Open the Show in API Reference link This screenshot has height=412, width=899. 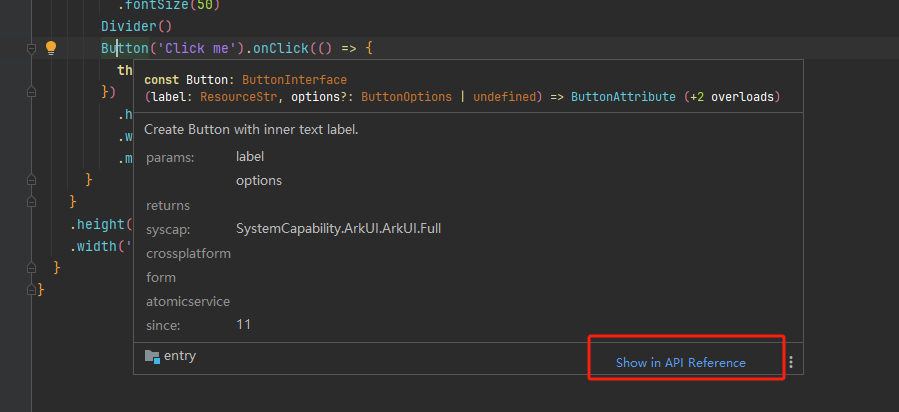[681, 362]
